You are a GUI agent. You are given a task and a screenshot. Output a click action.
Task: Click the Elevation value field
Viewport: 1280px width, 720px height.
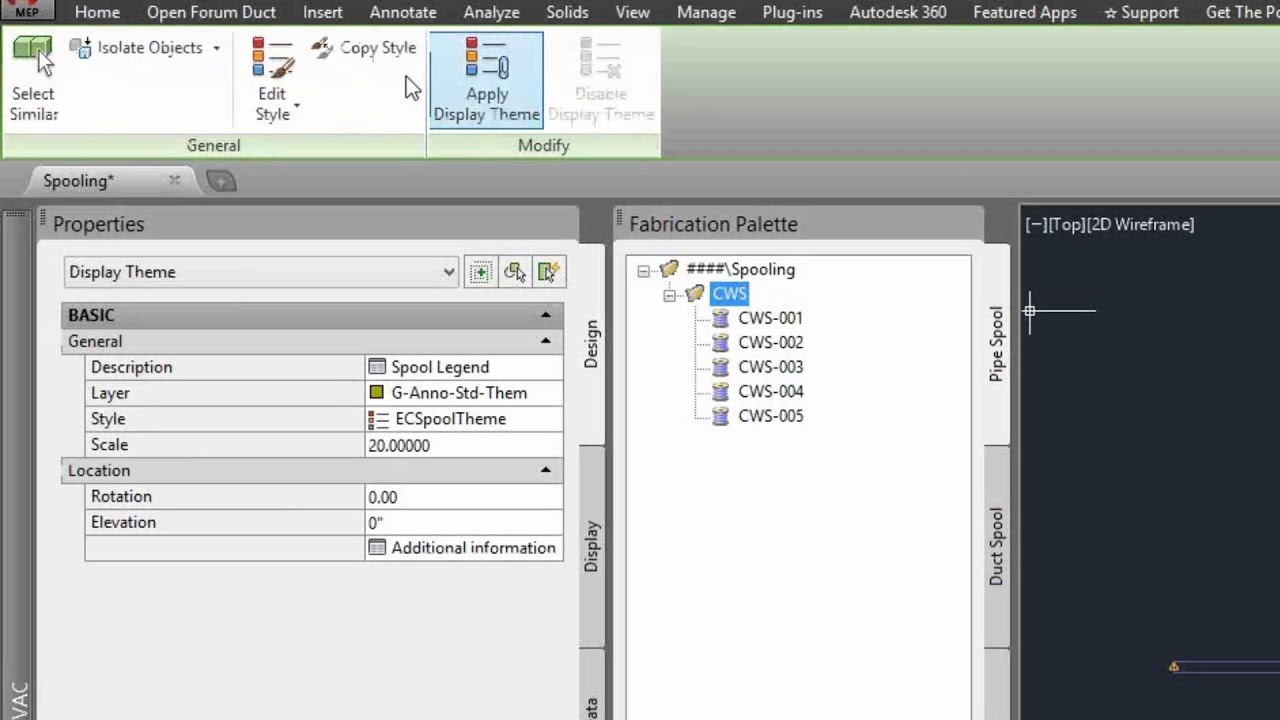coord(464,523)
